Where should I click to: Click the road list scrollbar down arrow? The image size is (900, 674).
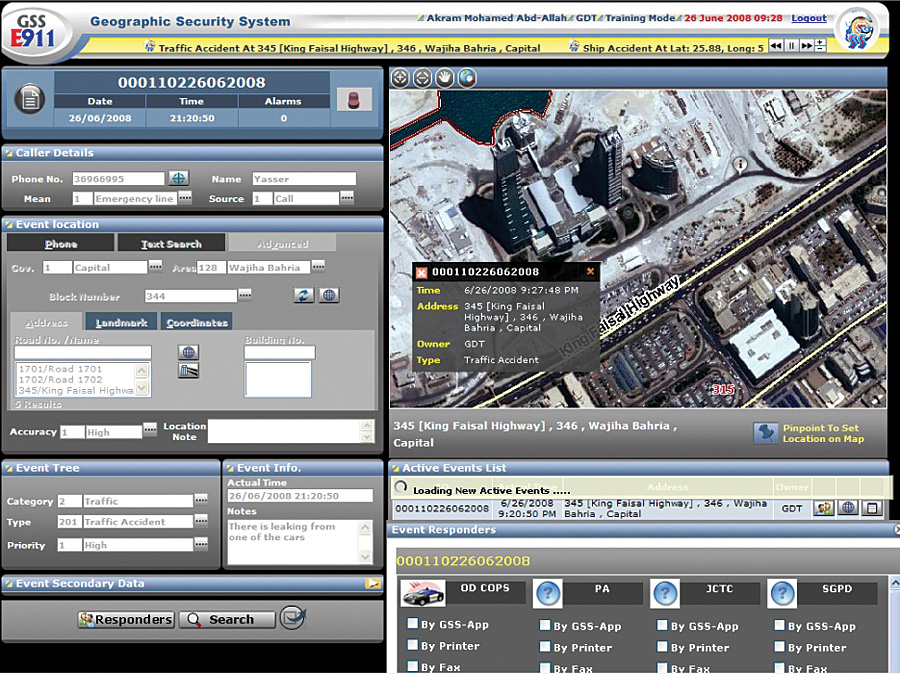click(x=142, y=389)
